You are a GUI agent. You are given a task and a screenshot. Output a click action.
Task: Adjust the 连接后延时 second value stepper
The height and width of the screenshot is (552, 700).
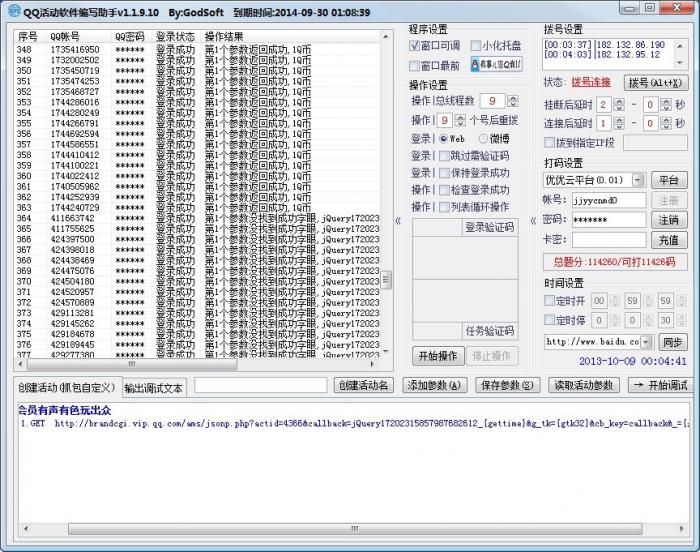tap(666, 123)
